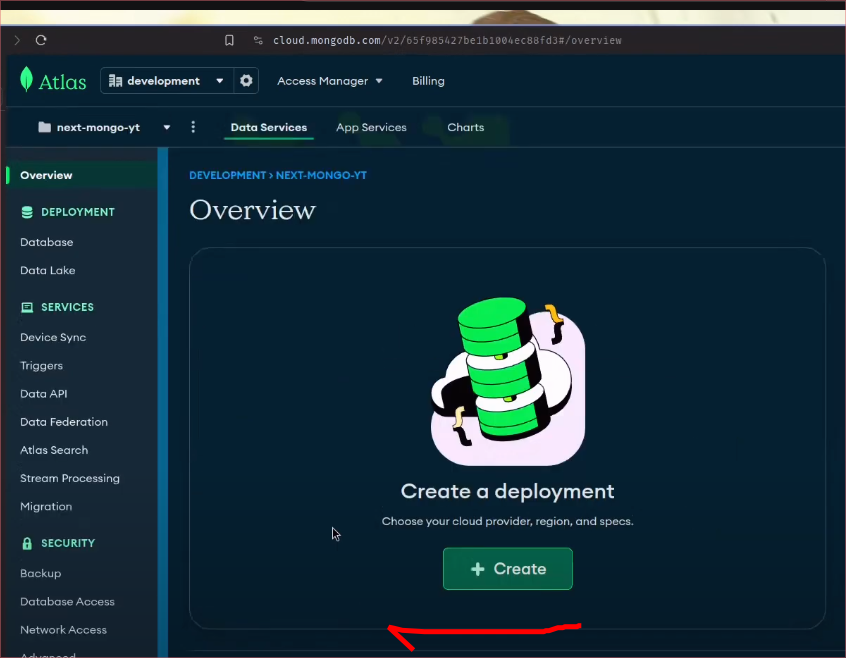846x658 pixels.
Task: Click the browser reload icon
Action: (41, 40)
